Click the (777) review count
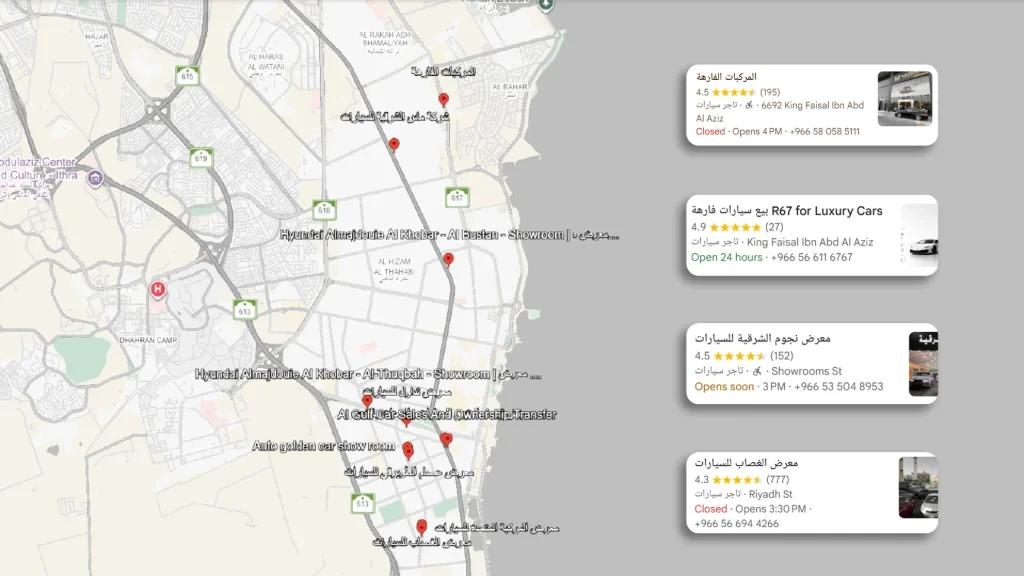 point(777,479)
